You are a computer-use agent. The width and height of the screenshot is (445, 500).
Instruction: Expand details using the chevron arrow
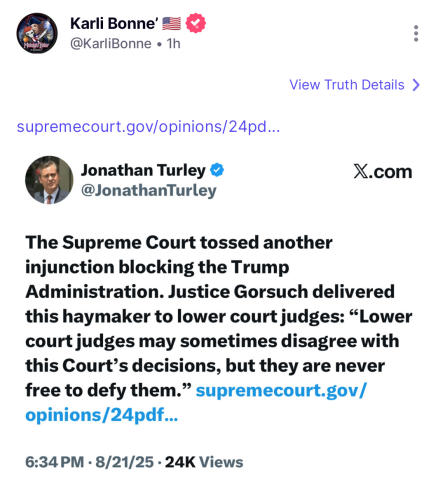[x=416, y=85]
